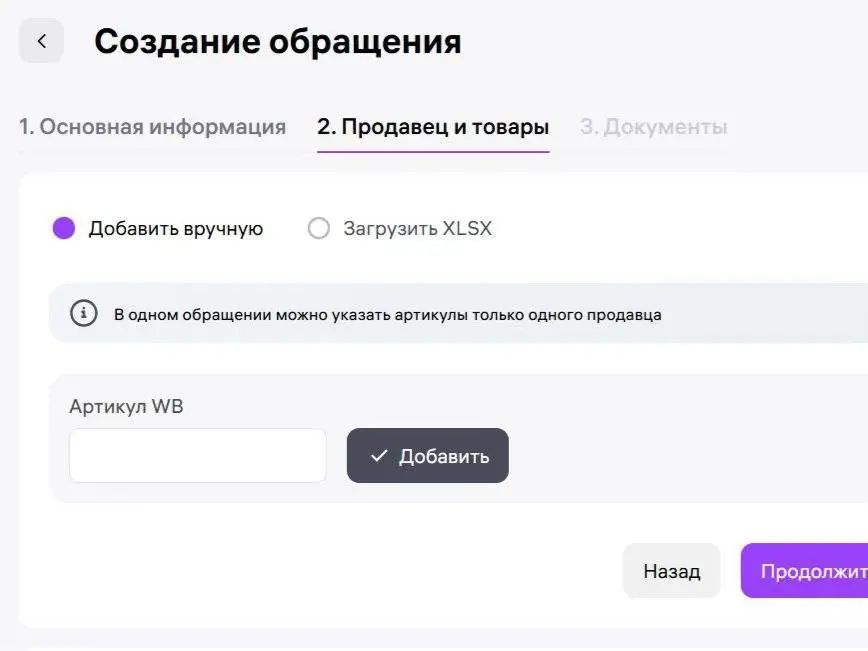Image resolution: width=868 pixels, height=651 pixels.
Task: Switch to the Документы tab
Action: pos(654,127)
